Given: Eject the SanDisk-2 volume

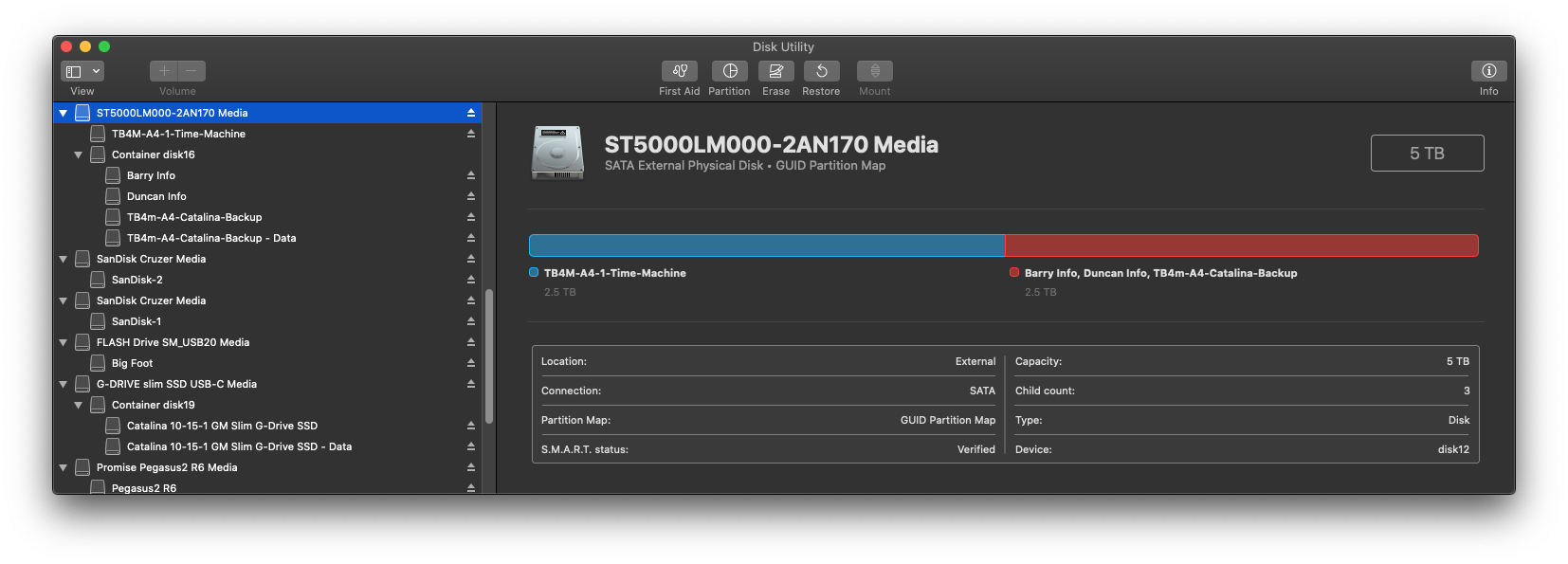Looking at the screenshot, I should tap(470, 280).
